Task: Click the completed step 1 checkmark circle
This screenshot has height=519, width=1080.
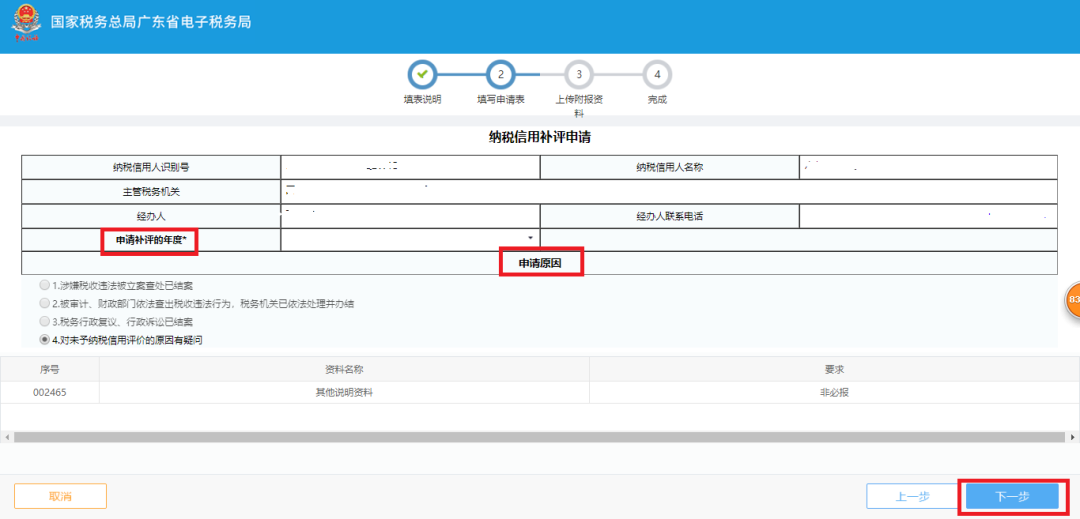Action: click(422, 74)
